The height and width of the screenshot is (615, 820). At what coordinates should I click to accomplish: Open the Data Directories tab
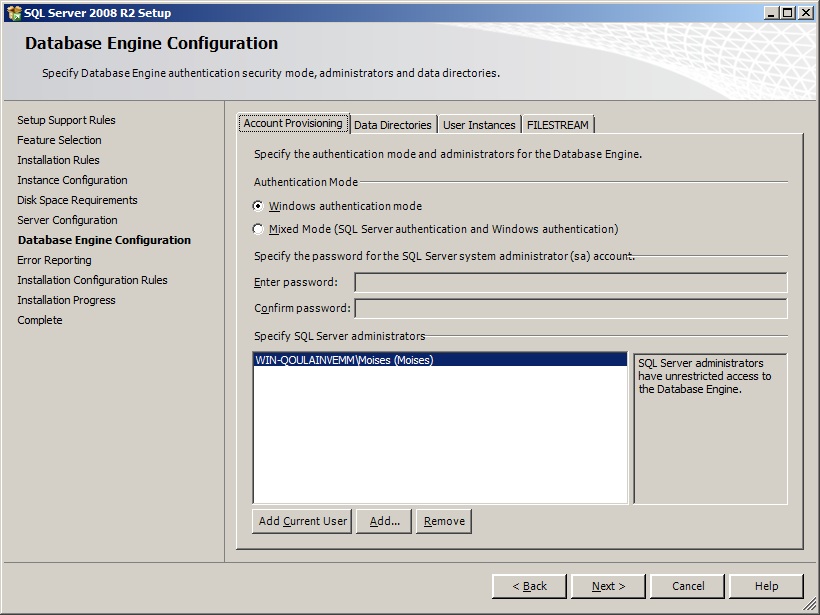click(393, 125)
